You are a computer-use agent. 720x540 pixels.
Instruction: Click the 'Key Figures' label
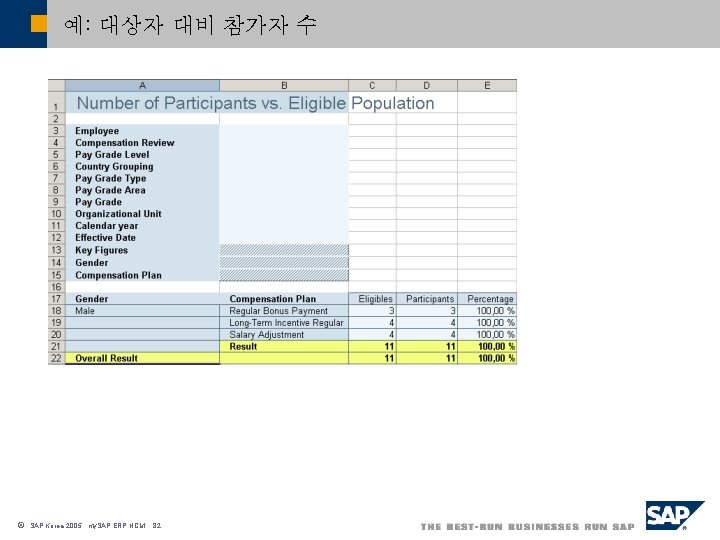tap(101, 250)
